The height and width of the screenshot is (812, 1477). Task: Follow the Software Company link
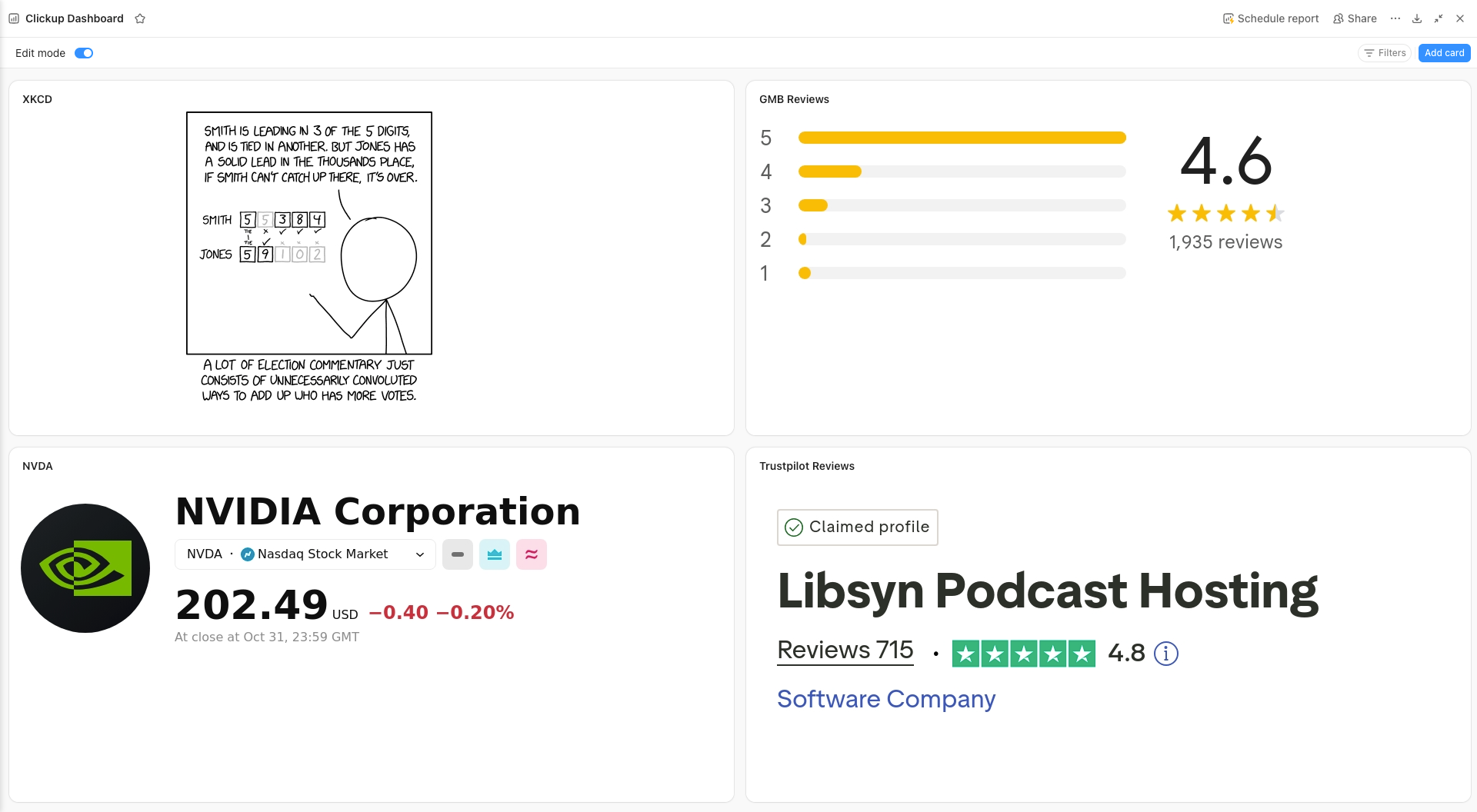pyautogui.click(x=886, y=699)
